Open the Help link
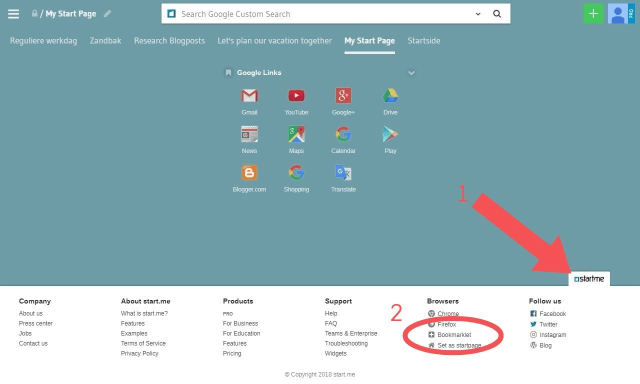 tap(331, 313)
